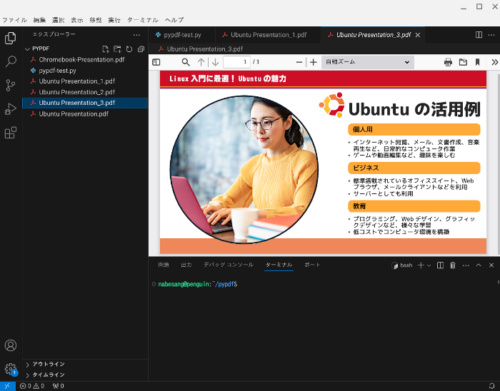Open Run and Debug view

coord(11,109)
